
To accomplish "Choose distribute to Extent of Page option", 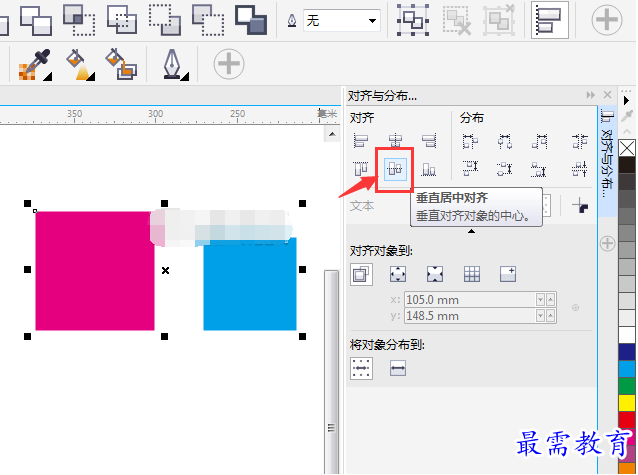I will [x=398, y=368].
